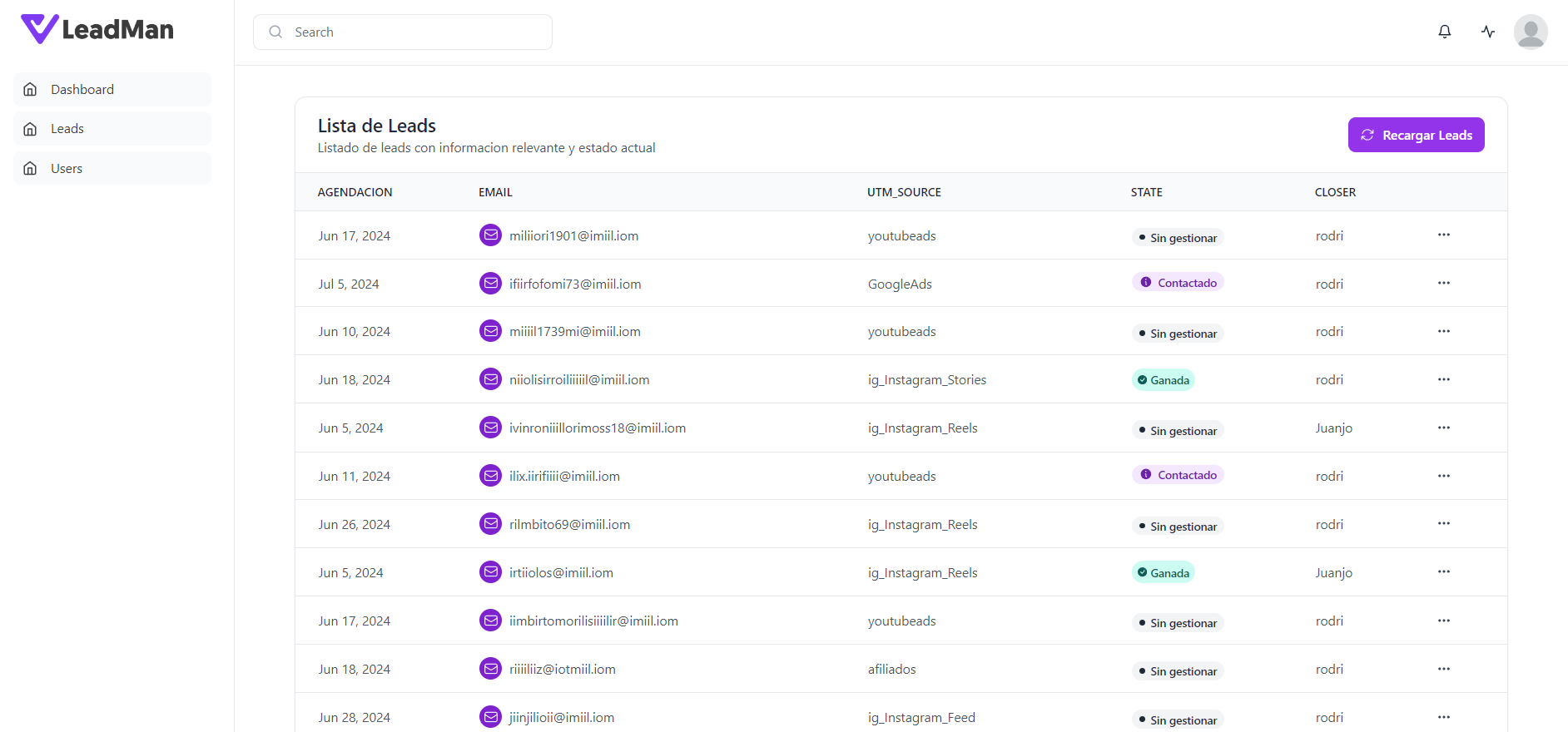Viewport: 1568px width, 732px height.
Task: Click the mail icon for niiolisirroiliiiiil@imiil.iom
Action: [x=491, y=379]
